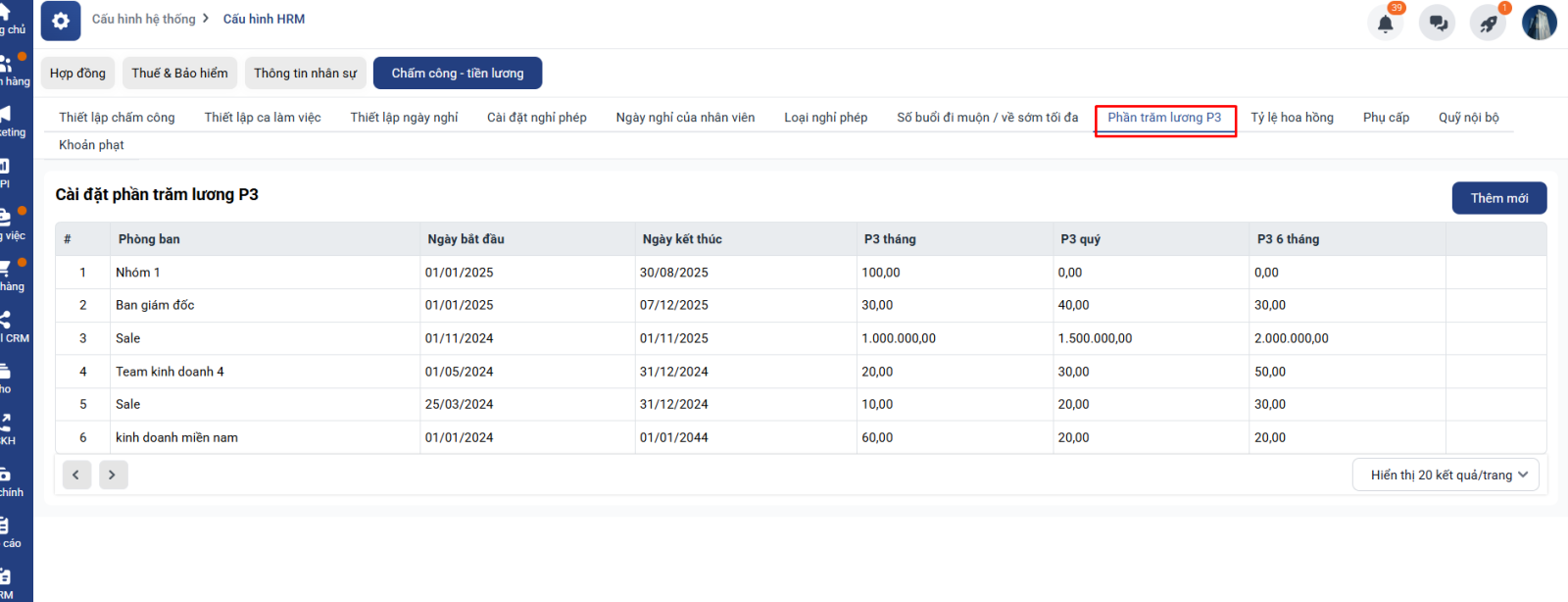
Task: Open the 'Phụ cấp' sub-tab
Action: pyautogui.click(x=1386, y=118)
